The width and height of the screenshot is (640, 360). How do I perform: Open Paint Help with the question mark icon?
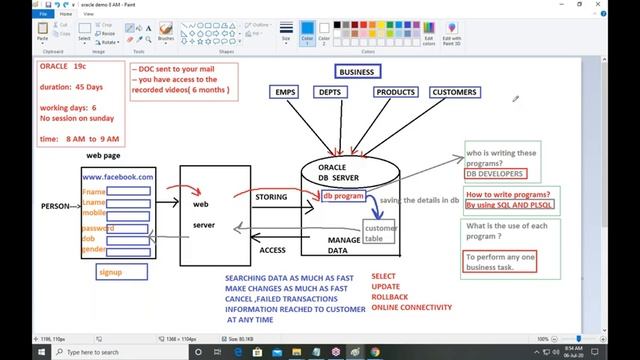click(x=603, y=14)
